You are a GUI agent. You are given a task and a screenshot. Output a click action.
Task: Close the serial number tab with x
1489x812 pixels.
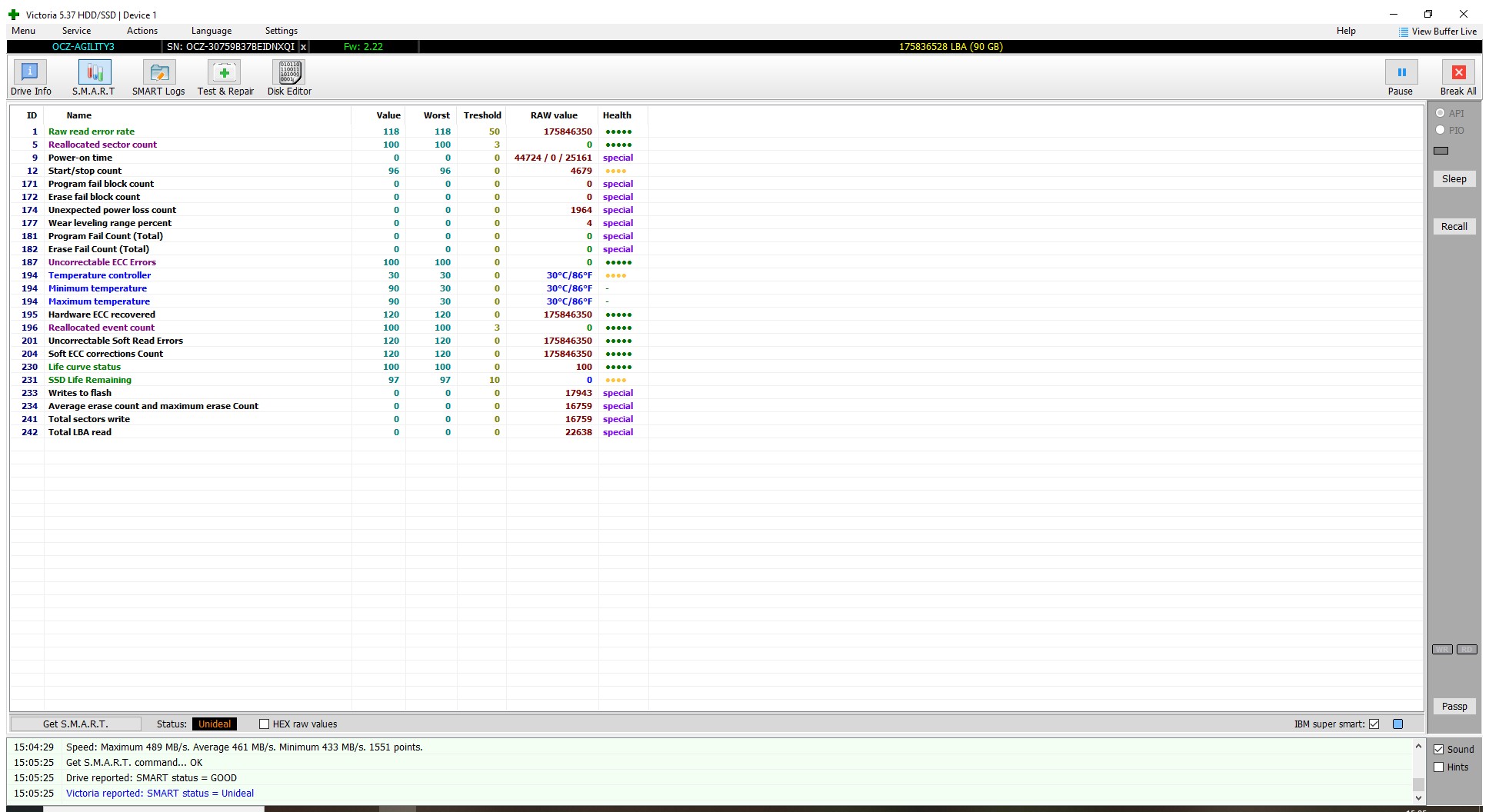303,47
